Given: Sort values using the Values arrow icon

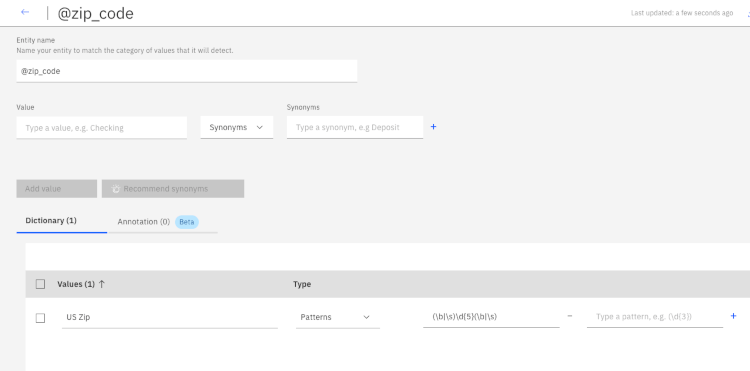Looking at the screenshot, I should pyautogui.click(x=101, y=284).
